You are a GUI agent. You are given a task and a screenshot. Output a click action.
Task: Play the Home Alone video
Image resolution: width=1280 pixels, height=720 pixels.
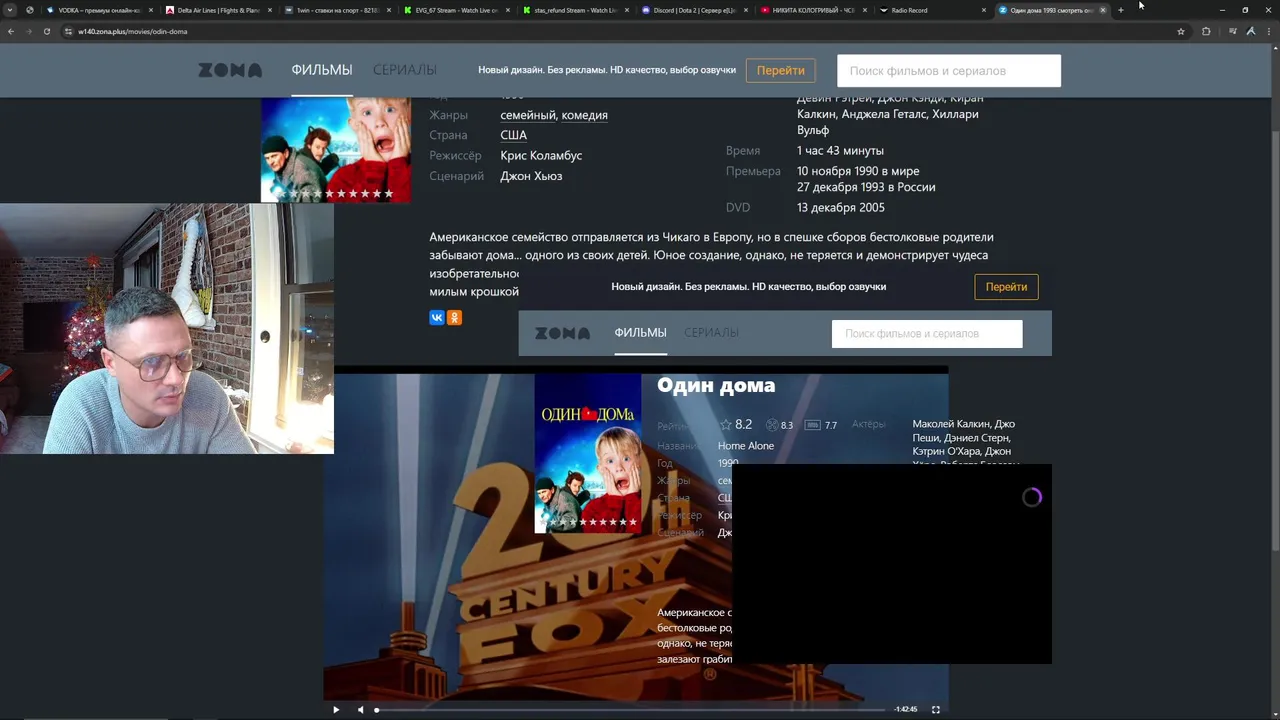click(336, 709)
